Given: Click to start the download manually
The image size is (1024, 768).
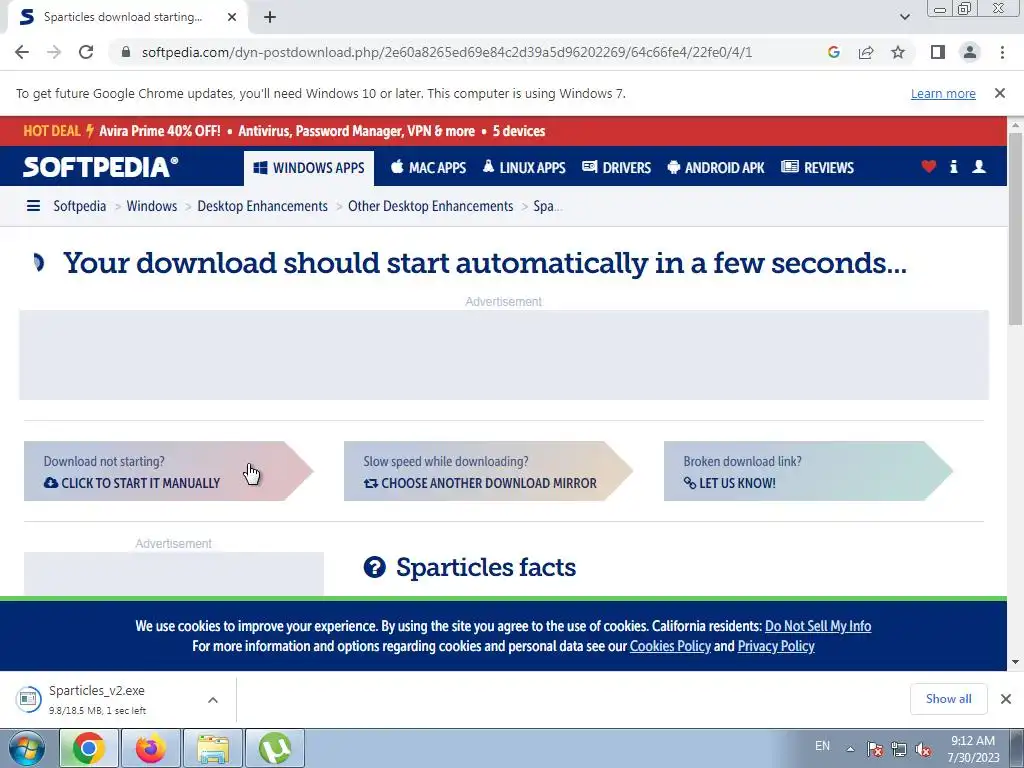Looking at the screenshot, I should pyautogui.click(x=168, y=472).
